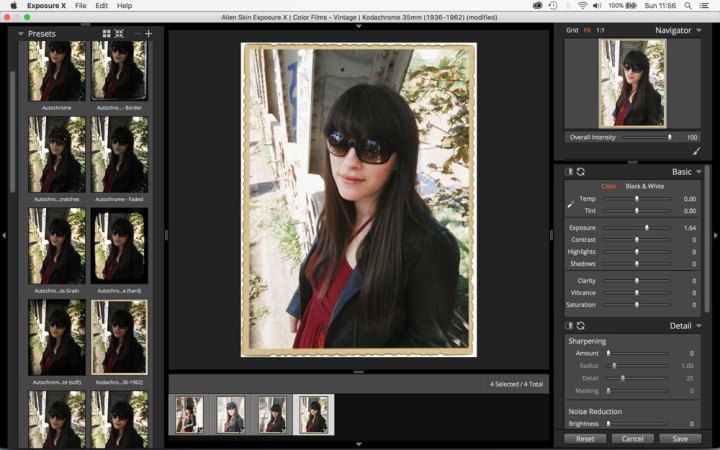720x450 pixels.
Task: Select Black & White mode in Basic panel
Action: click(645, 186)
